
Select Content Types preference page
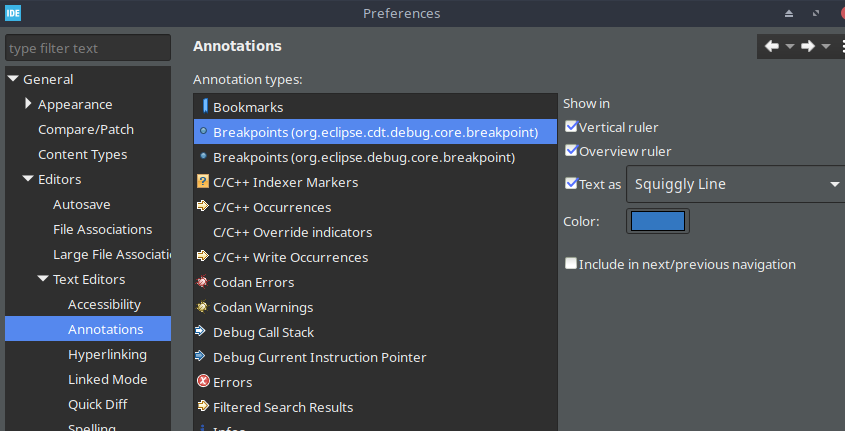[x=82, y=155]
